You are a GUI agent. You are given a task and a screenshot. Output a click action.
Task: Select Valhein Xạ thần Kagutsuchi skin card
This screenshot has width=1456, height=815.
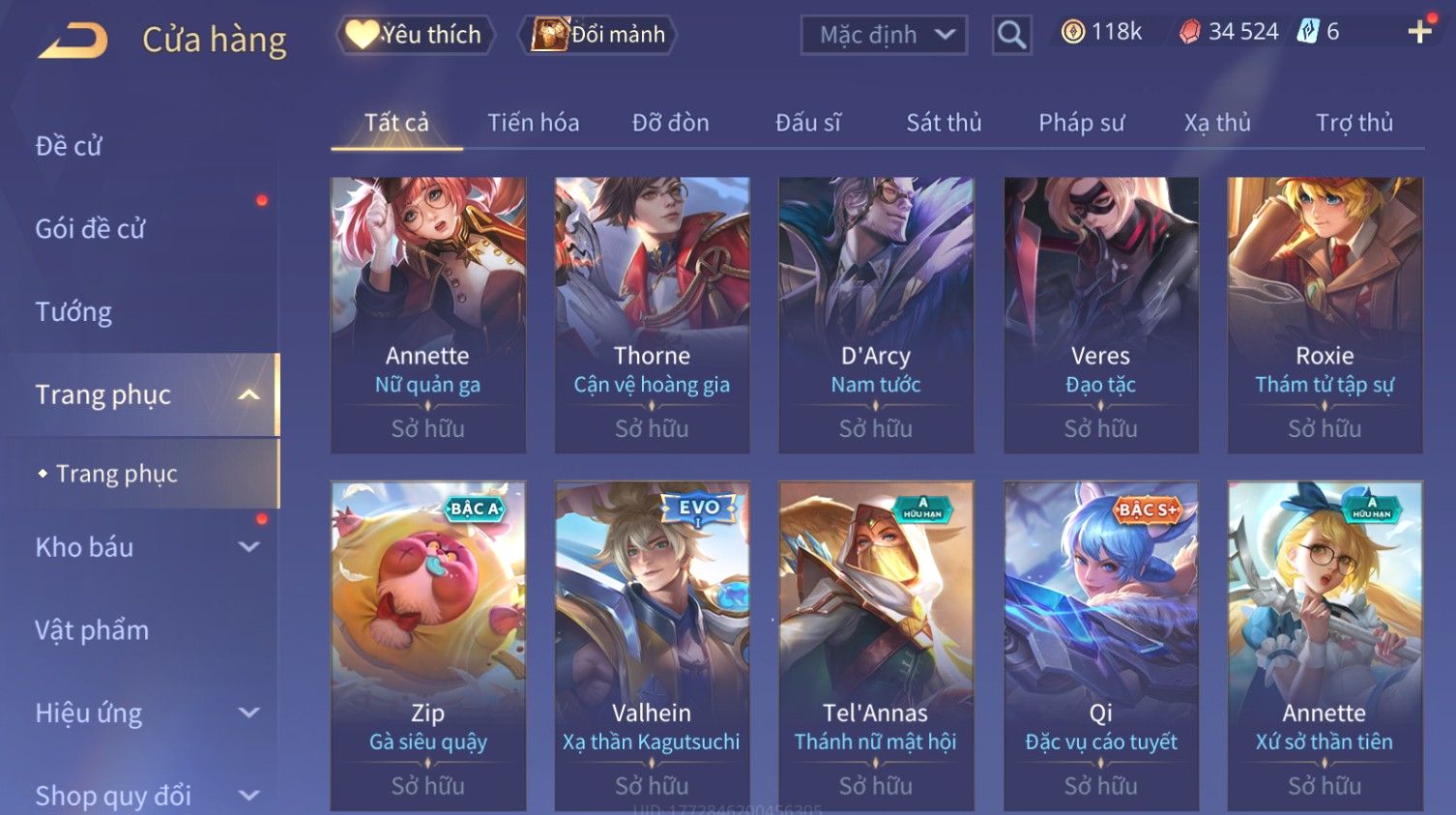coord(652,646)
